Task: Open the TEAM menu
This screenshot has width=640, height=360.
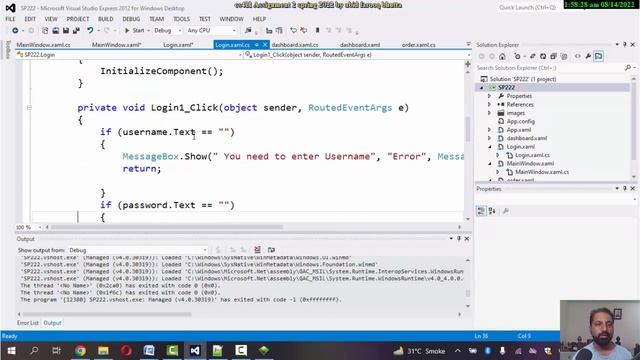Action: [x=156, y=19]
